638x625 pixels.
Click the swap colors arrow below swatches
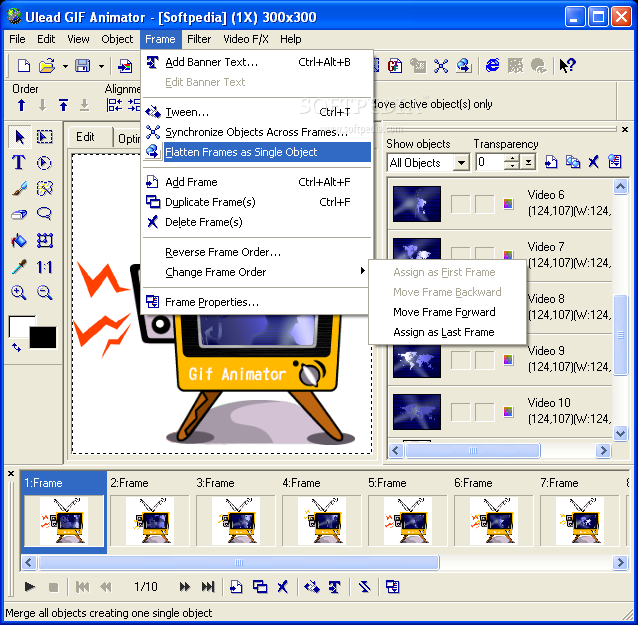[x=16, y=347]
